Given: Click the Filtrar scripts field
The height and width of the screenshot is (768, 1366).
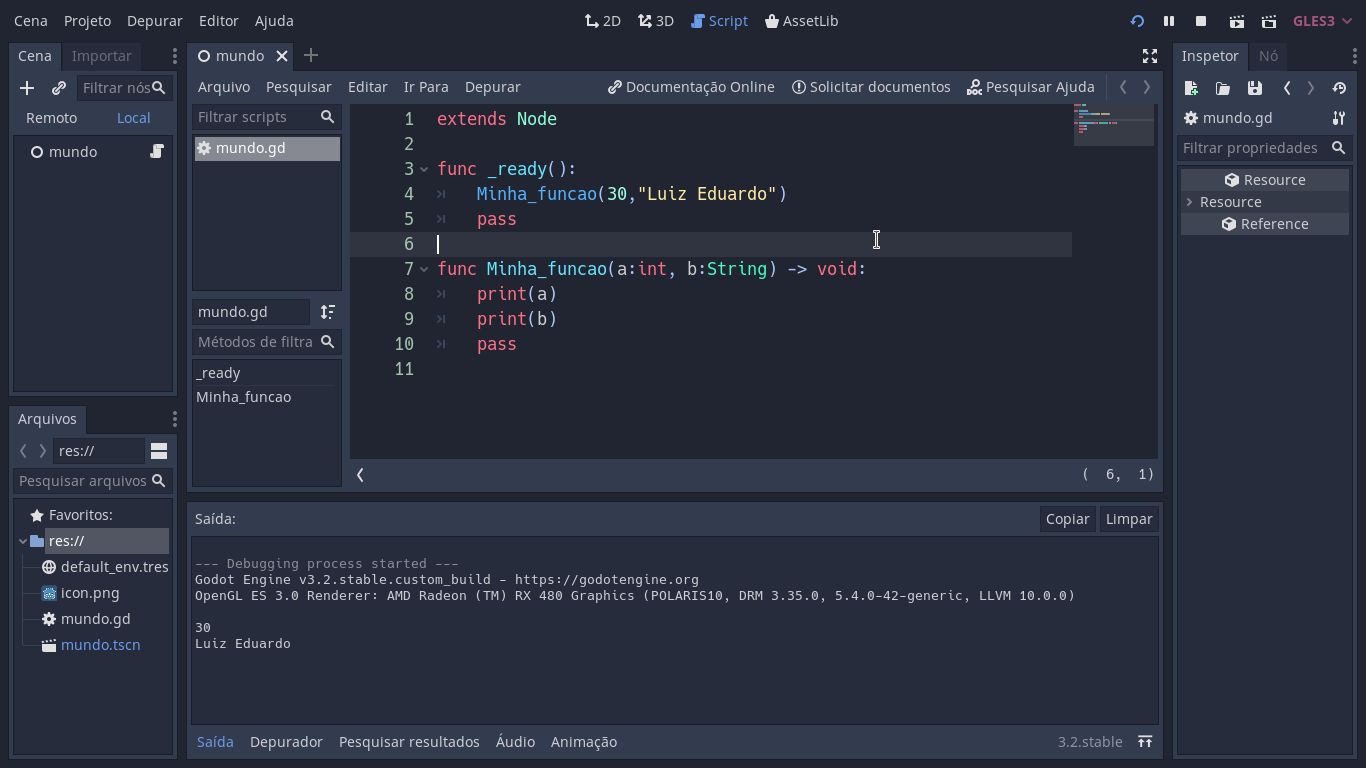Looking at the screenshot, I should 266,117.
